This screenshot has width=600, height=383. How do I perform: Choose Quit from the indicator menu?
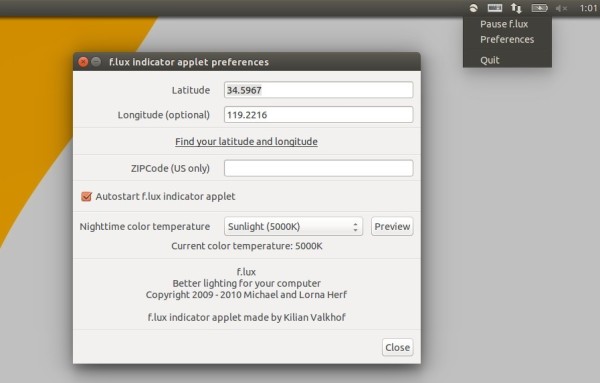[490, 60]
